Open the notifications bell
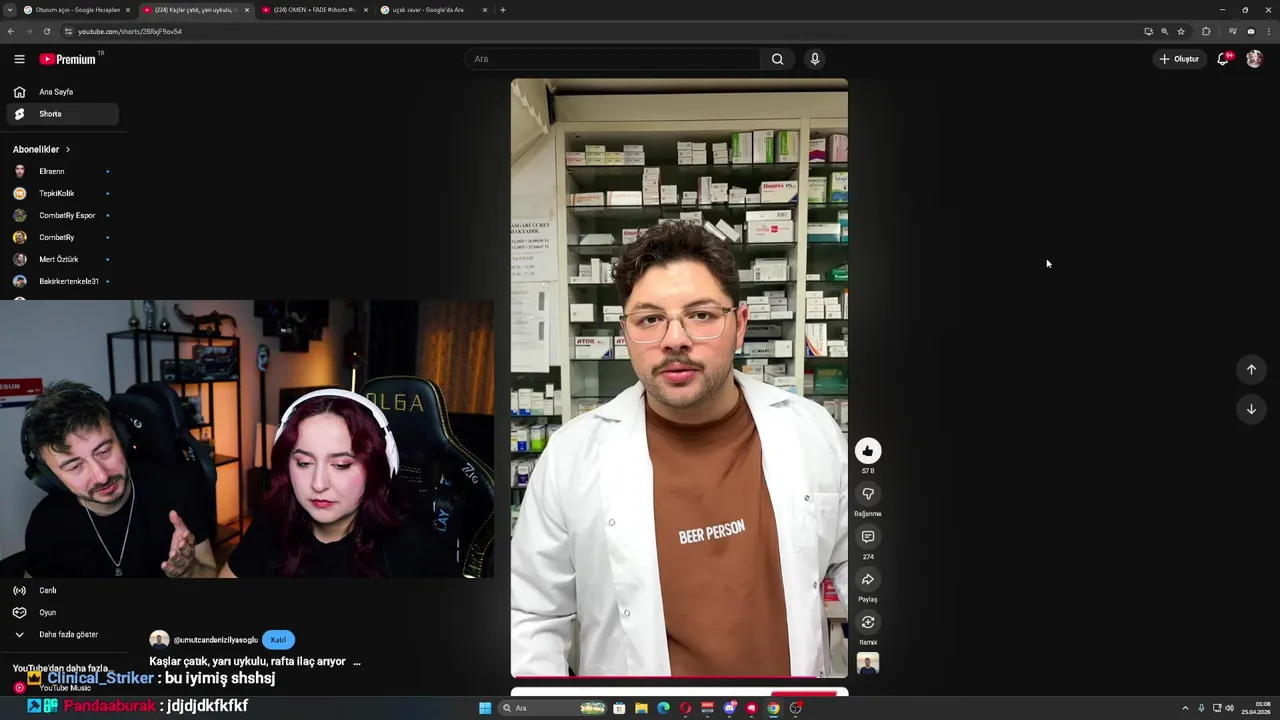1280x720 pixels. coord(1223,59)
